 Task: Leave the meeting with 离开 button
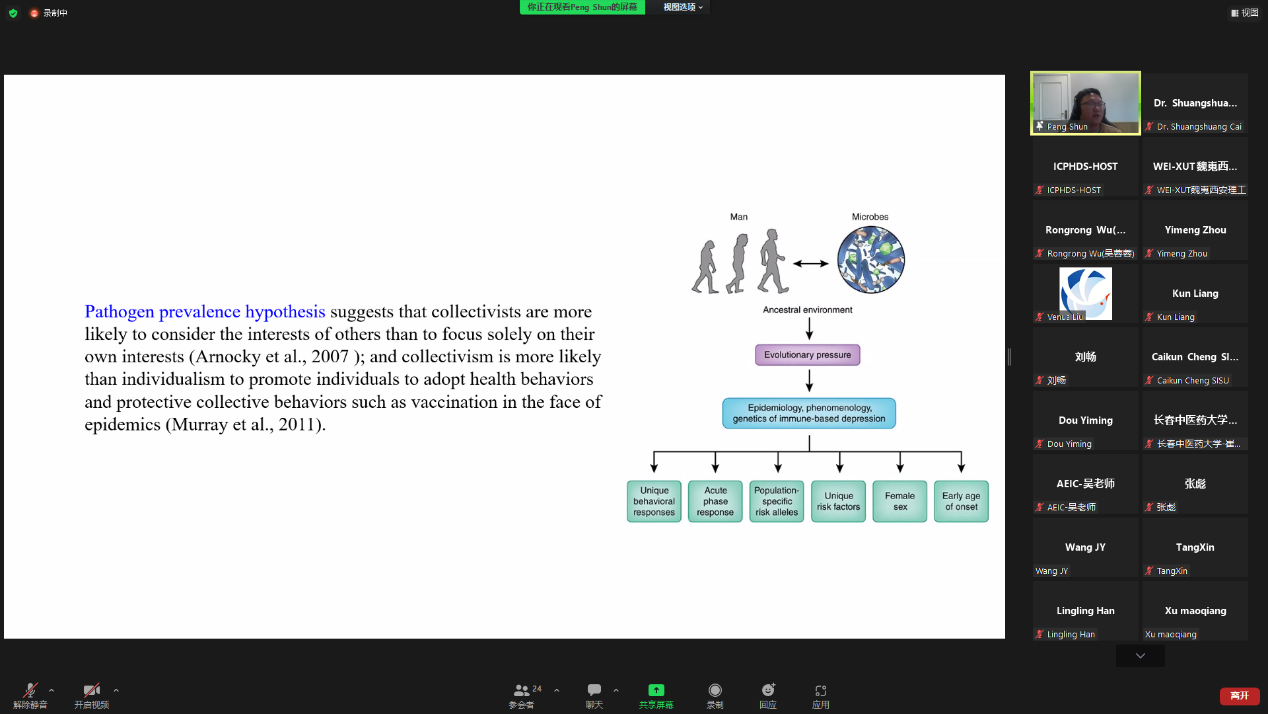click(1239, 695)
